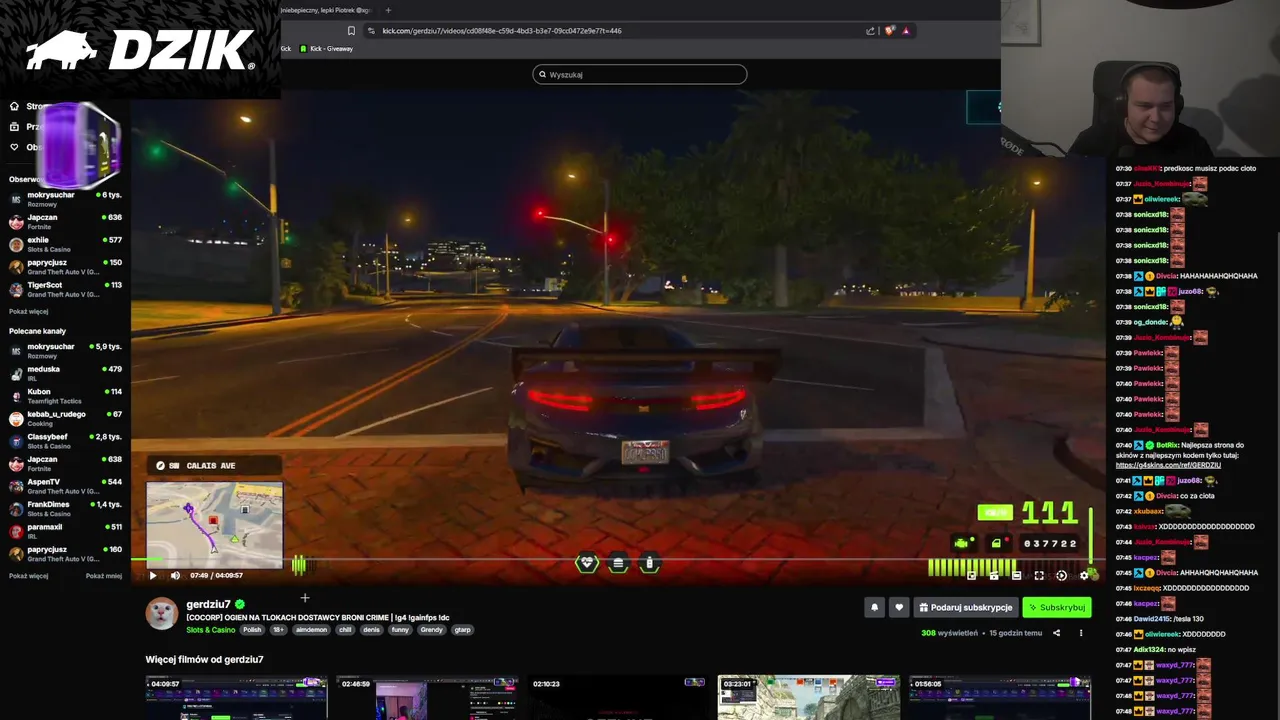The image size is (1280, 720).
Task: Open kebab_u_rudego Cooking channel
Action: (65, 418)
